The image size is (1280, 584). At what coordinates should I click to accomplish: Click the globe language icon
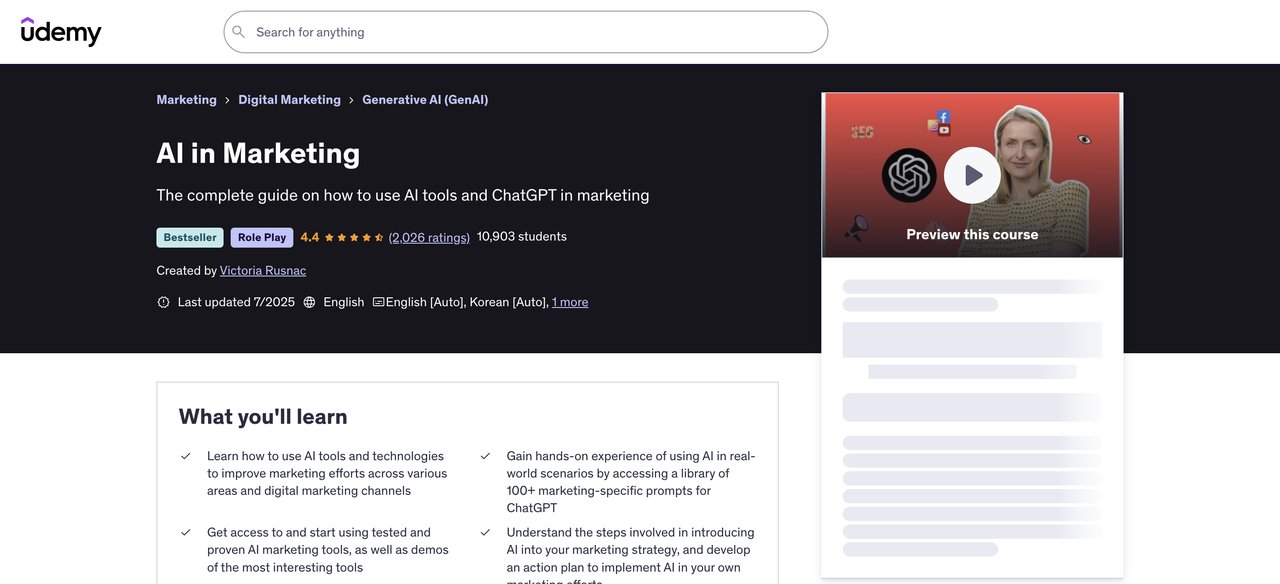[x=309, y=302]
